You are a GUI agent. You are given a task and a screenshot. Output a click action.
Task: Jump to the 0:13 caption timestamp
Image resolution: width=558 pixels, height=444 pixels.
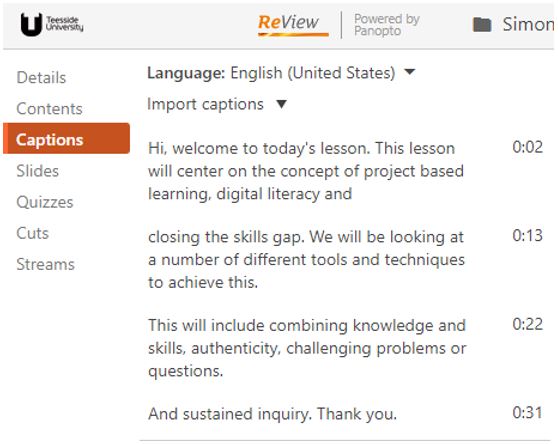(x=527, y=235)
